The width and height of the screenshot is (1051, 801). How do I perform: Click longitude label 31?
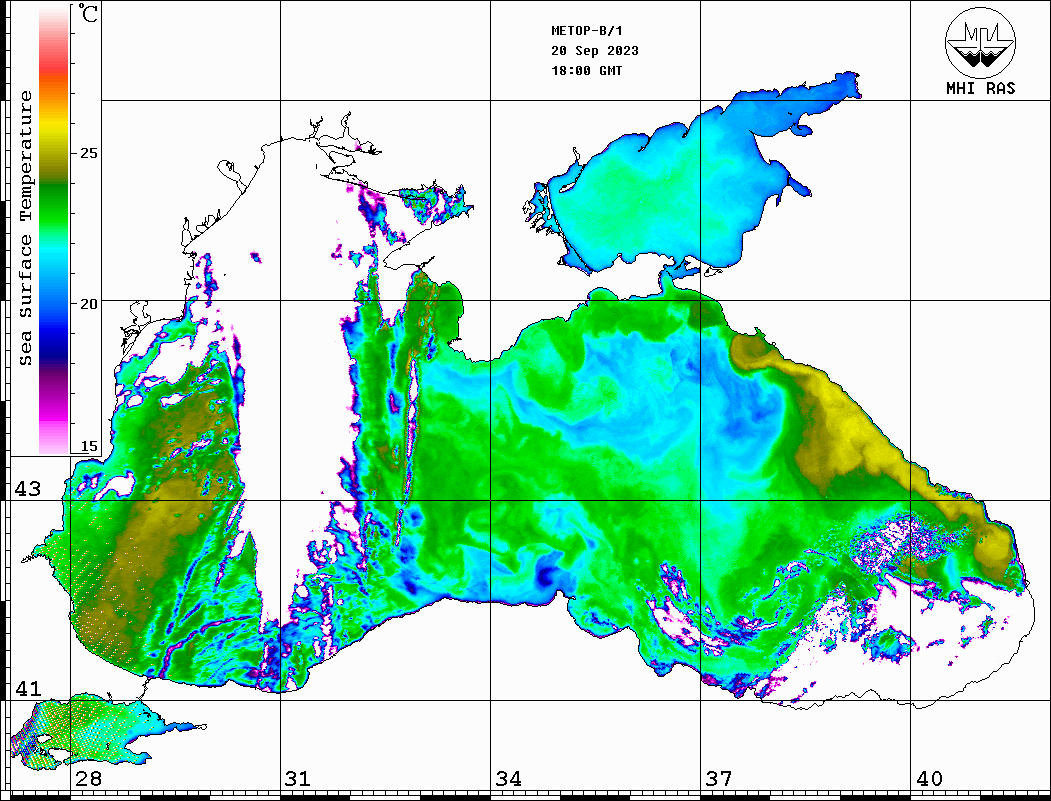[x=298, y=778]
